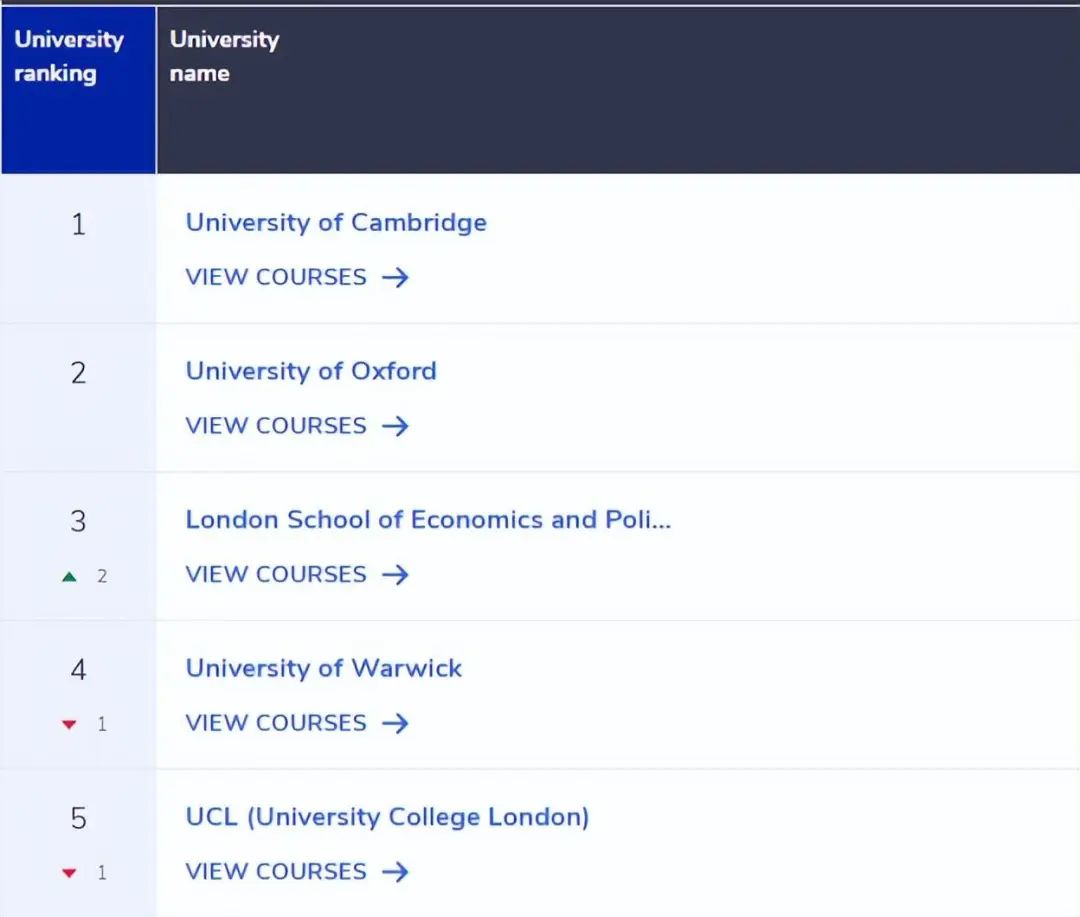Open VIEW COURSES for London School of Economics
Image resolution: width=1080 pixels, height=917 pixels.
(x=276, y=574)
